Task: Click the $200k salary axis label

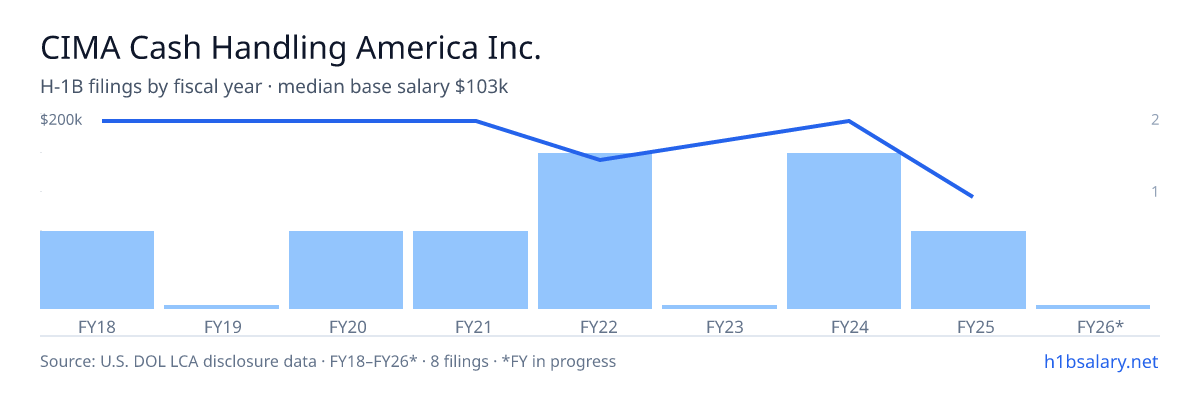Action: (61, 120)
